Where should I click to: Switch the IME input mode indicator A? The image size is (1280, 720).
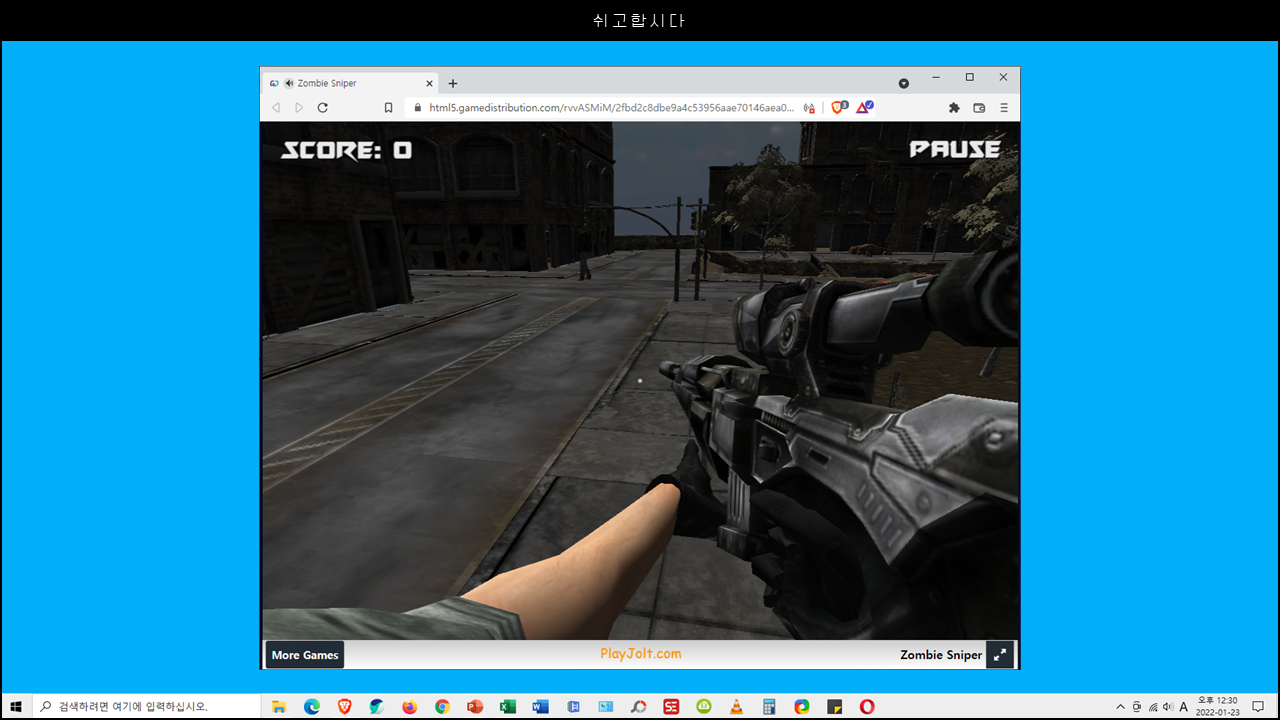(x=1183, y=706)
